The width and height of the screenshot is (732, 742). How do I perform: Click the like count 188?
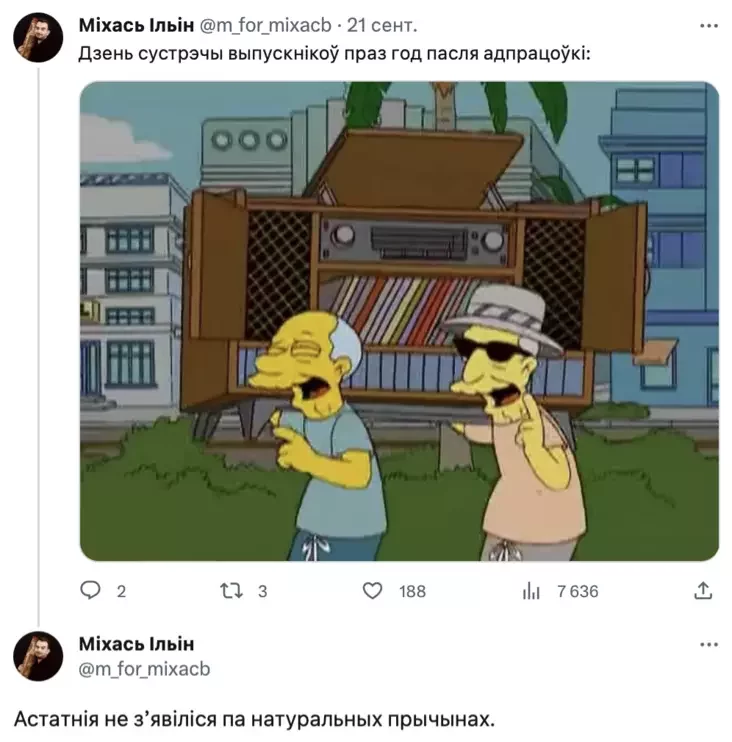tap(412, 592)
